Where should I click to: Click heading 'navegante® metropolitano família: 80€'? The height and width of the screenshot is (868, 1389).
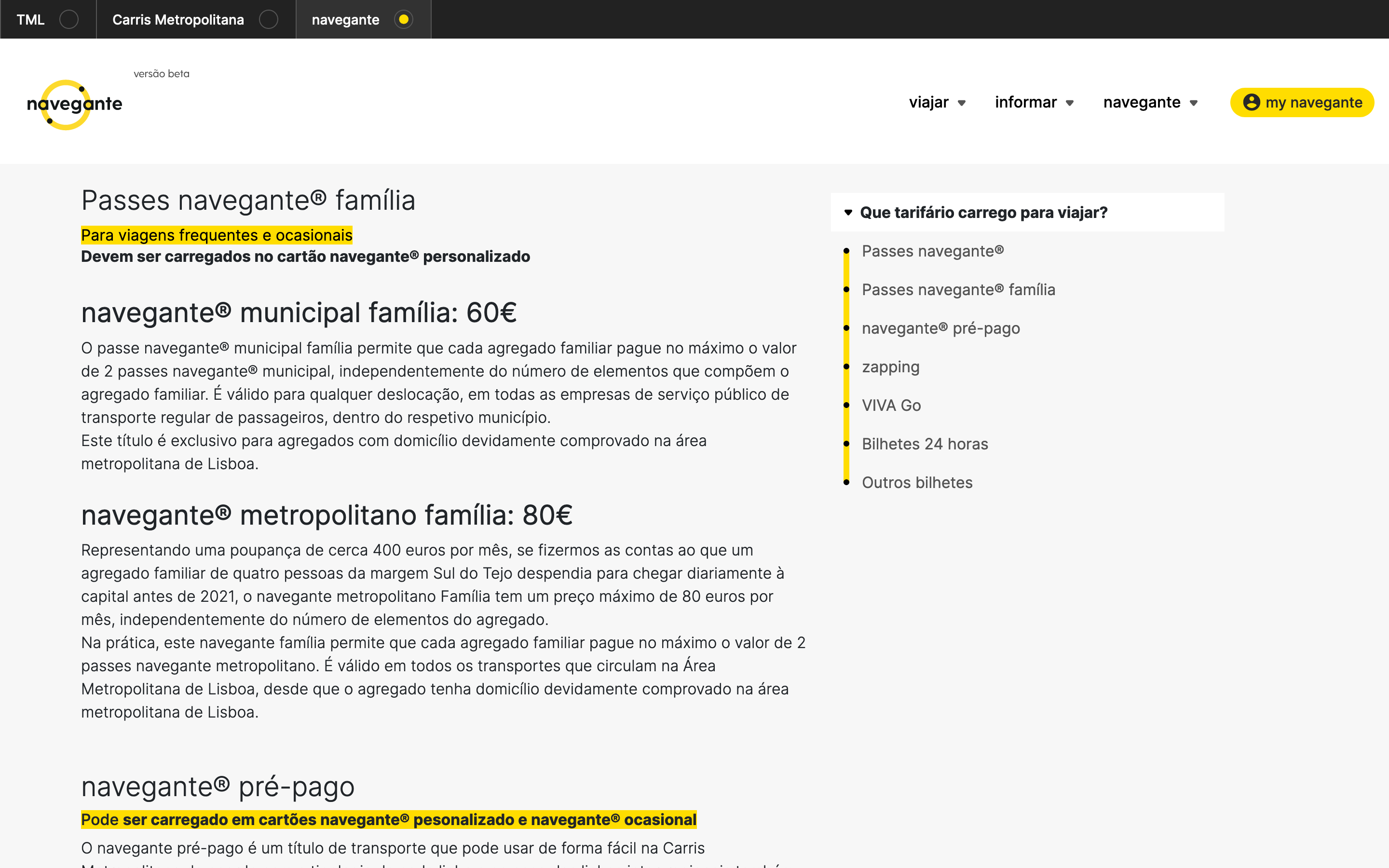click(x=327, y=515)
